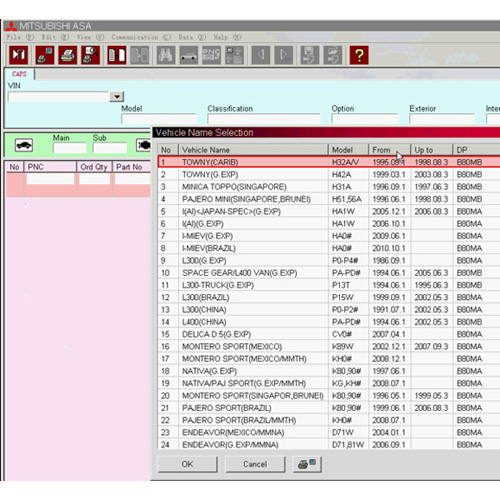The image size is (500, 500).
Task: Click the DP column header
Action: click(477, 150)
